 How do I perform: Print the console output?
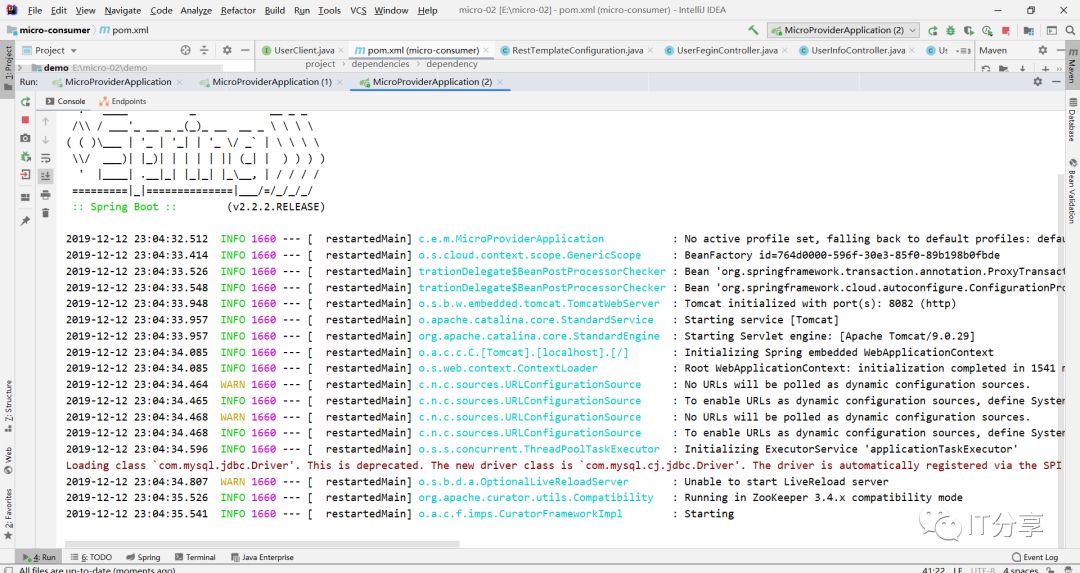click(45, 195)
